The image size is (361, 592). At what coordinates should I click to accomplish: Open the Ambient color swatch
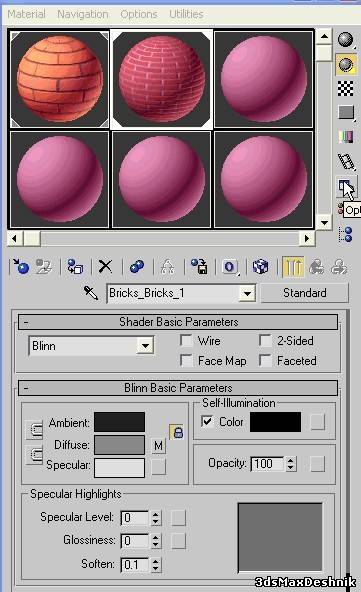pyautogui.click(x=119, y=422)
